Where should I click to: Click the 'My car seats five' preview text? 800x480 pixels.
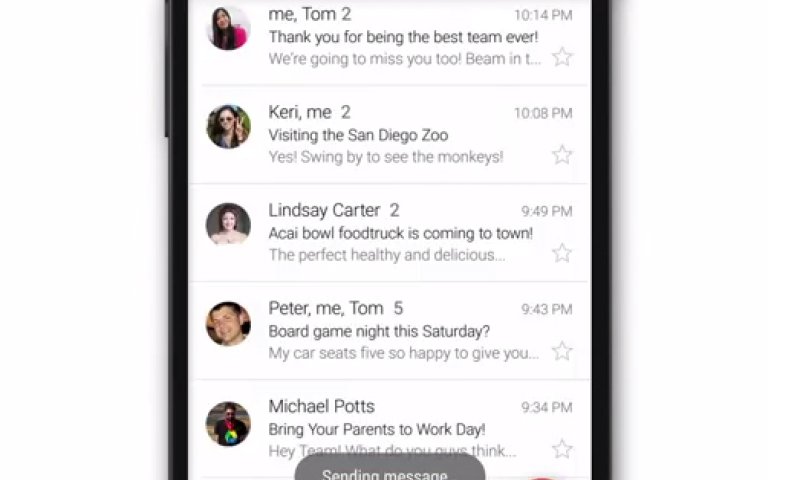[404, 353]
